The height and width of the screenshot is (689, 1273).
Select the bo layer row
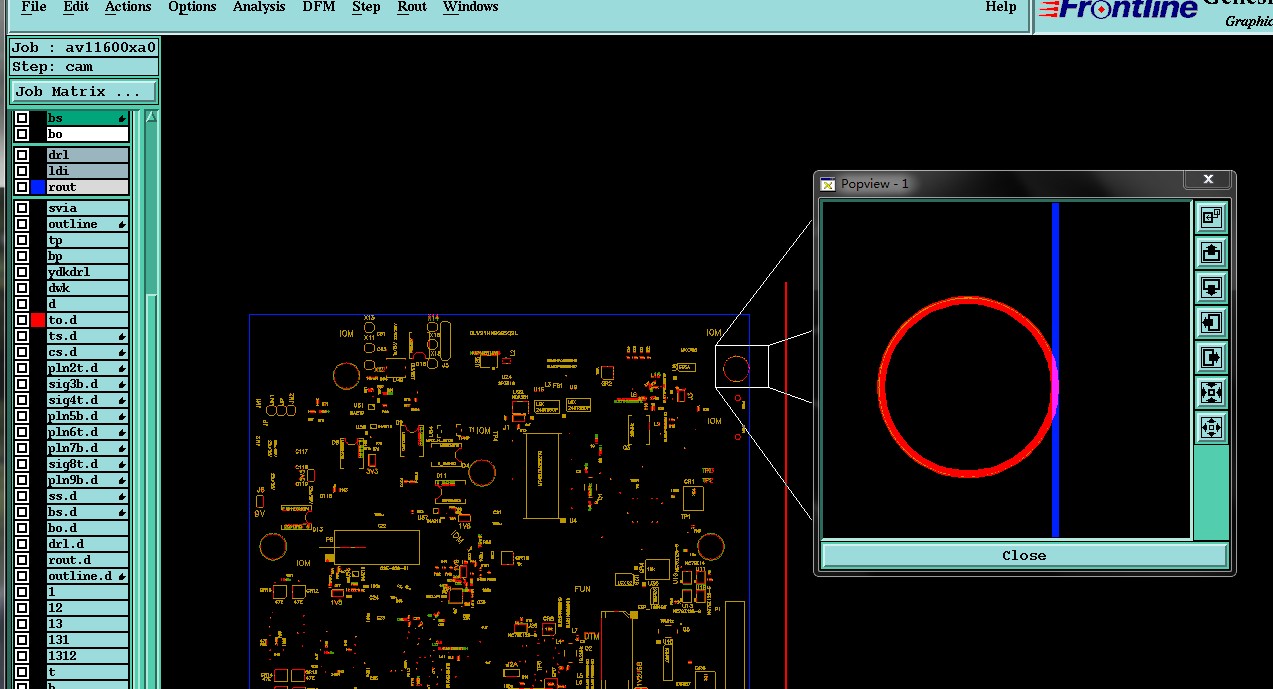point(88,134)
